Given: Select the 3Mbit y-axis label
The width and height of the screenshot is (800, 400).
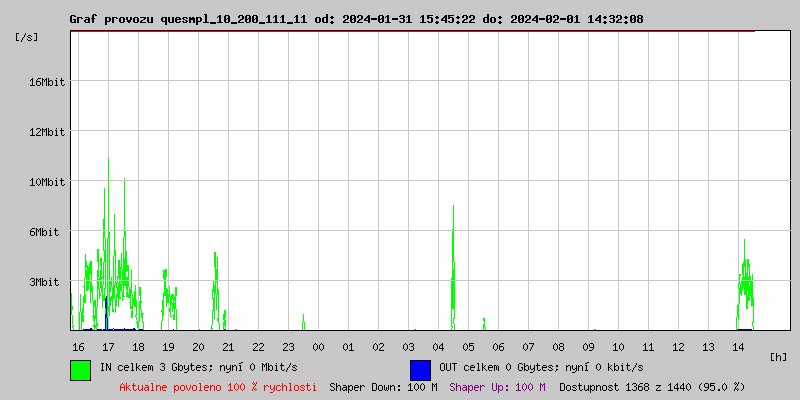Looking at the screenshot, I should tap(44, 282).
